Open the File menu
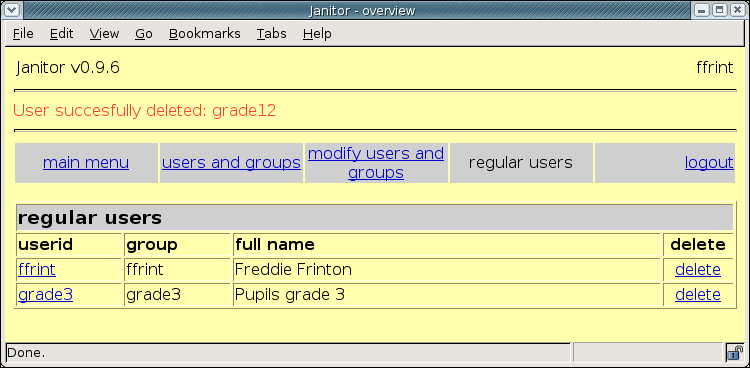 [x=23, y=33]
